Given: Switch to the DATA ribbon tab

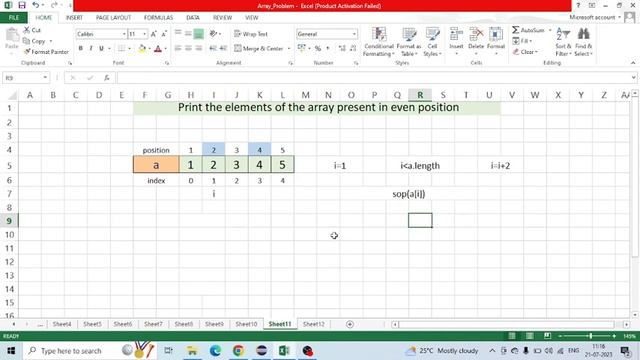Looking at the screenshot, I should (193, 18).
